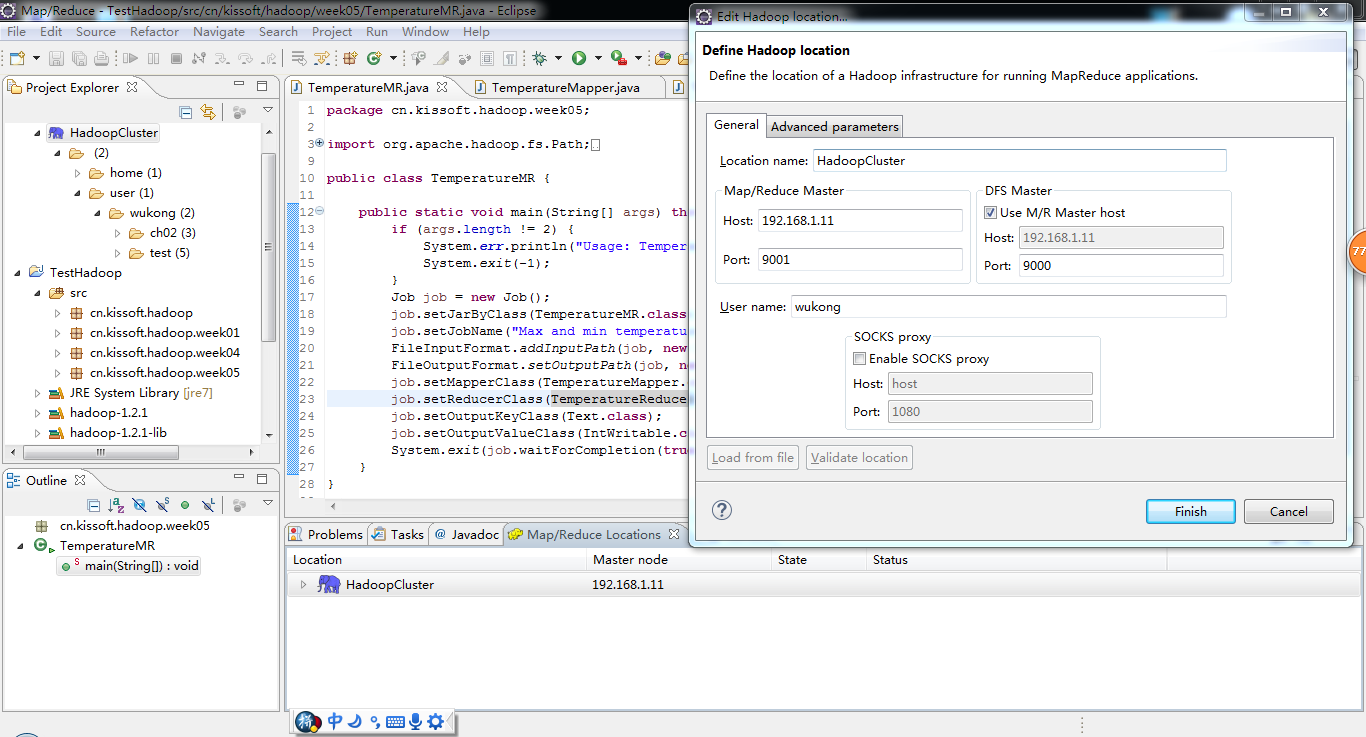Expand the JRE System Library node
The width and height of the screenshot is (1366, 737).
click(x=38, y=393)
